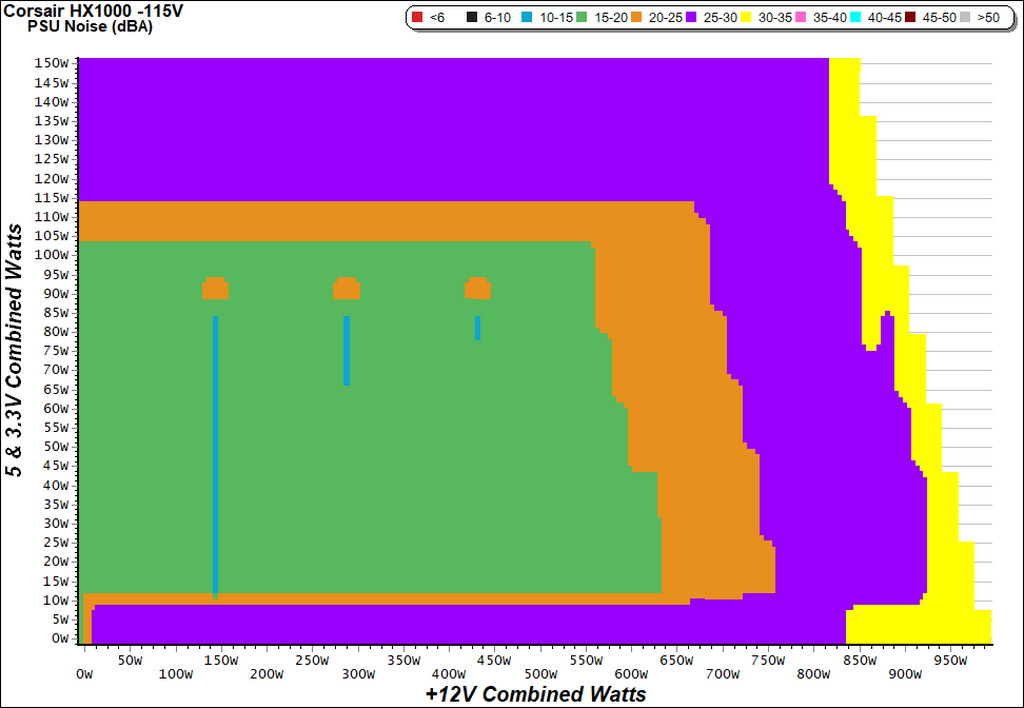Click the 150W label on horizontal axis
Image resolution: width=1024 pixels, height=708 pixels.
(221, 660)
